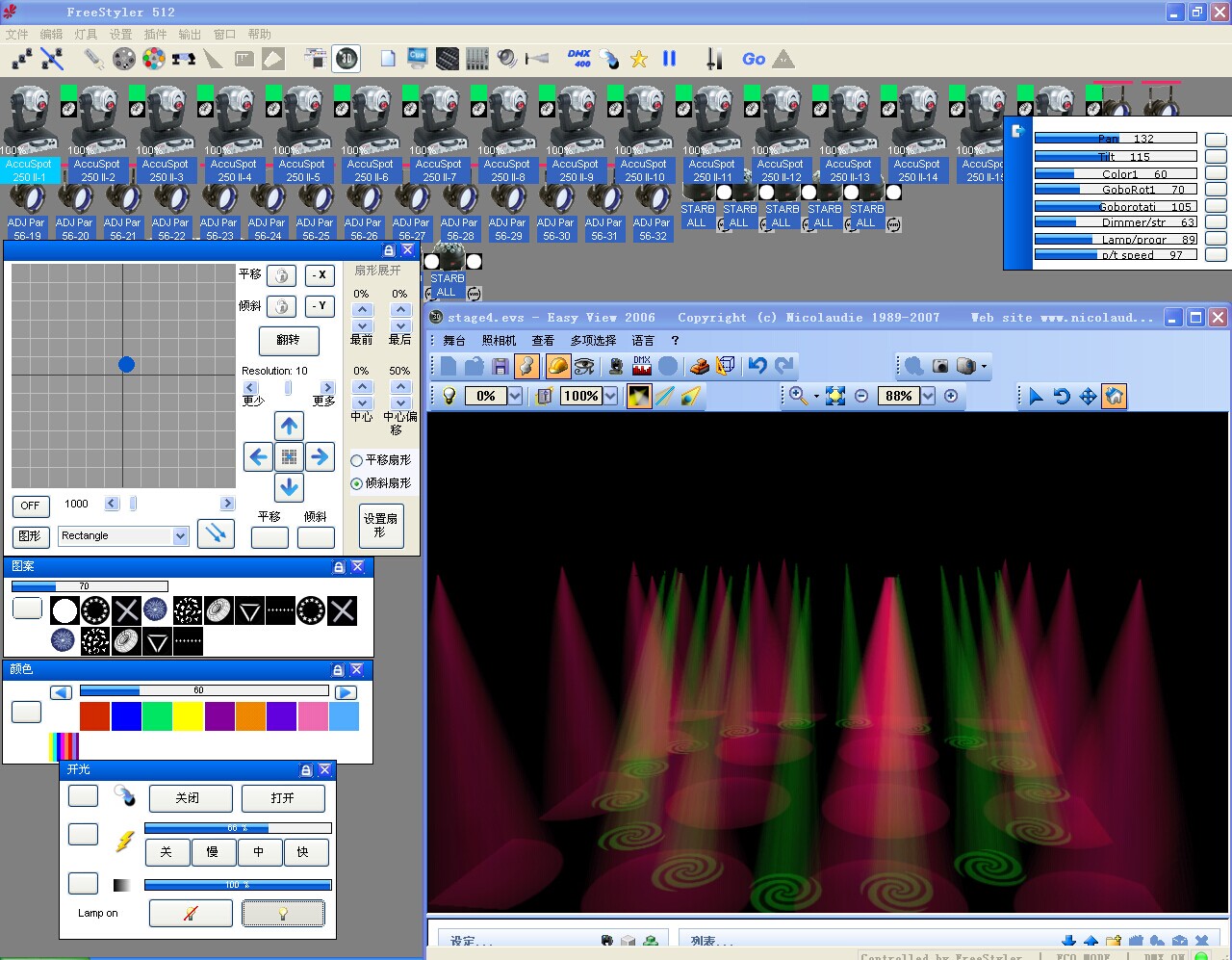Click the gobo wheel toolbar icon
1232x960 pixels.
[x=124, y=59]
